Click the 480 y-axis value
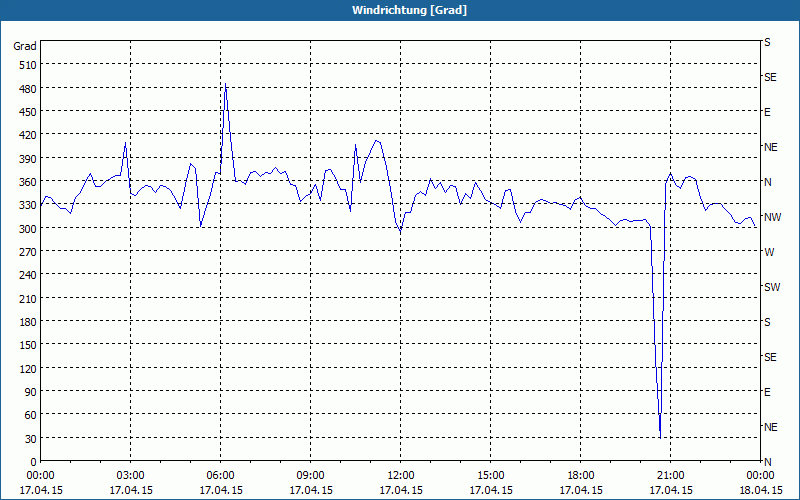800x500 pixels. point(29,89)
